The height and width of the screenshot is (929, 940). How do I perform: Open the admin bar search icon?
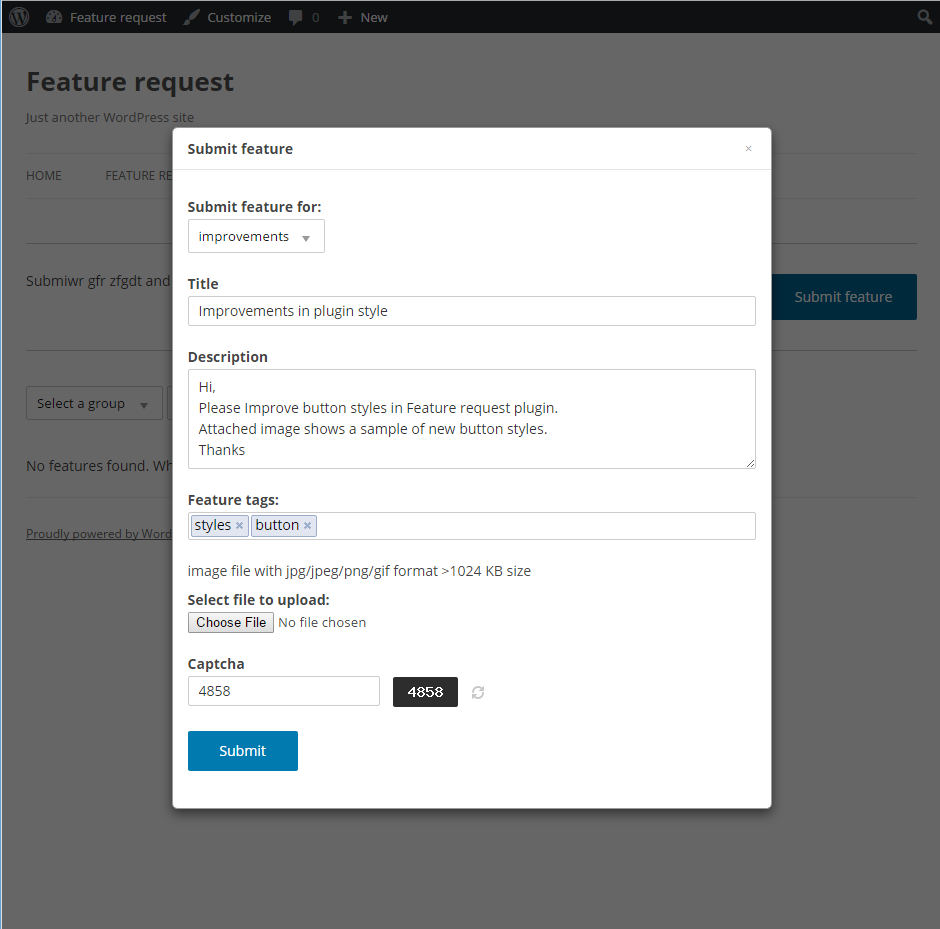point(925,17)
